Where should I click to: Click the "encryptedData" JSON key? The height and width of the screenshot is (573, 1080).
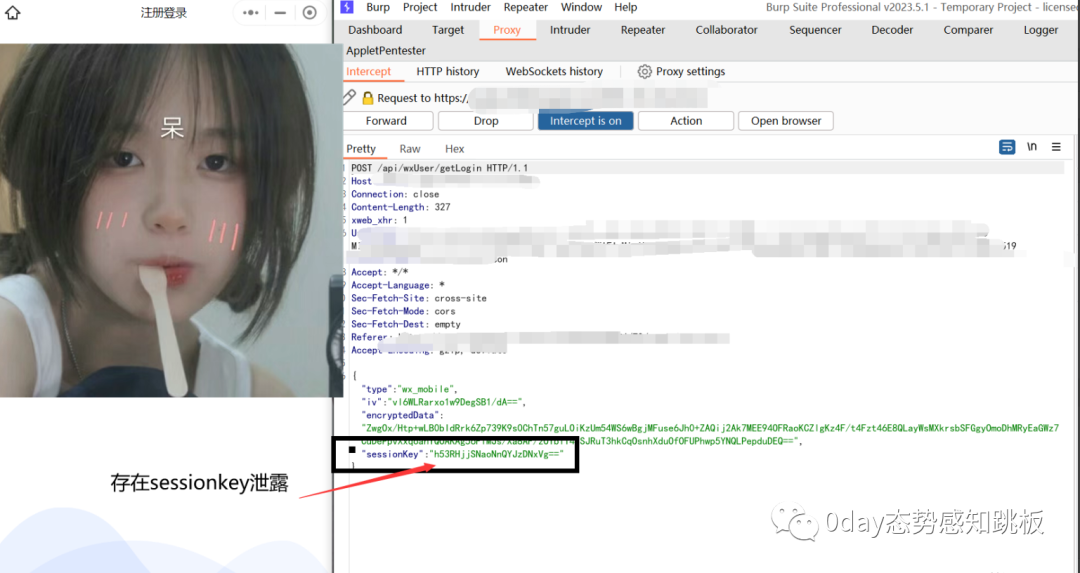(x=400, y=415)
